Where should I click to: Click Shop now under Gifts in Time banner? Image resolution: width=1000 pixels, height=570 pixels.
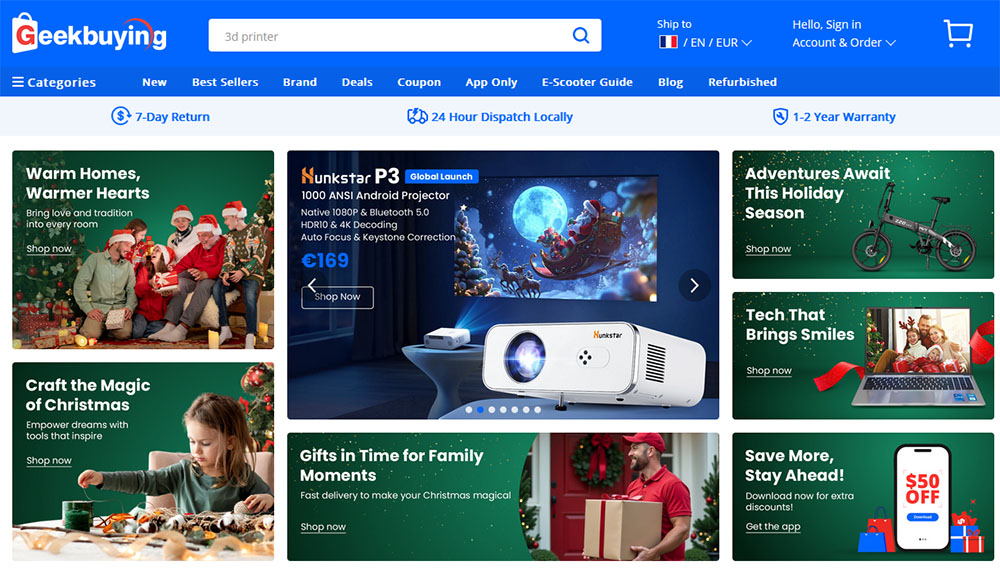(323, 527)
